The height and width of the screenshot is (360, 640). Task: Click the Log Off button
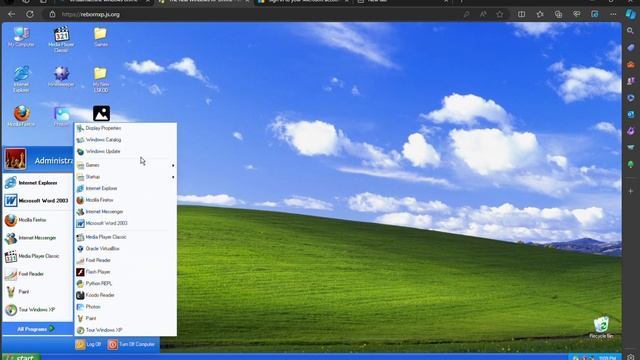pyautogui.click(x=88, y=344)
